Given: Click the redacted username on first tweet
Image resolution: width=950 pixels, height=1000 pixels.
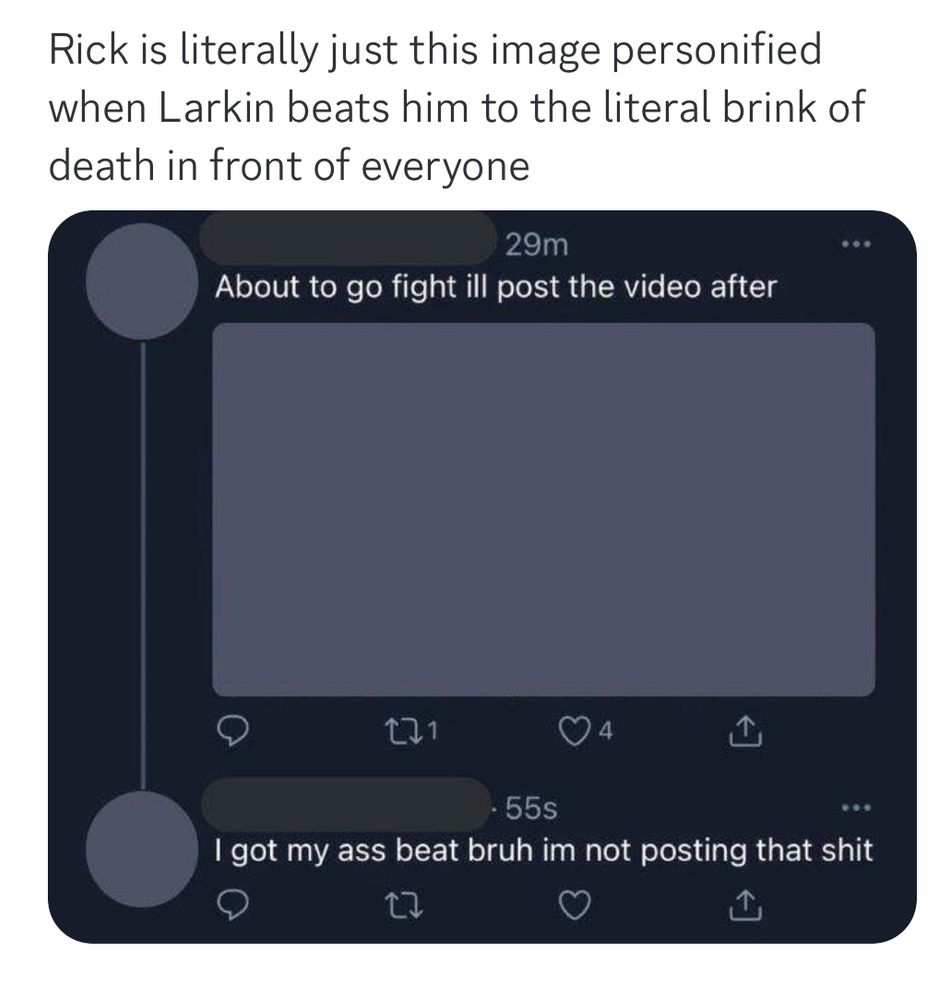Looking at the screenshot, I should [x=348, y=239].
